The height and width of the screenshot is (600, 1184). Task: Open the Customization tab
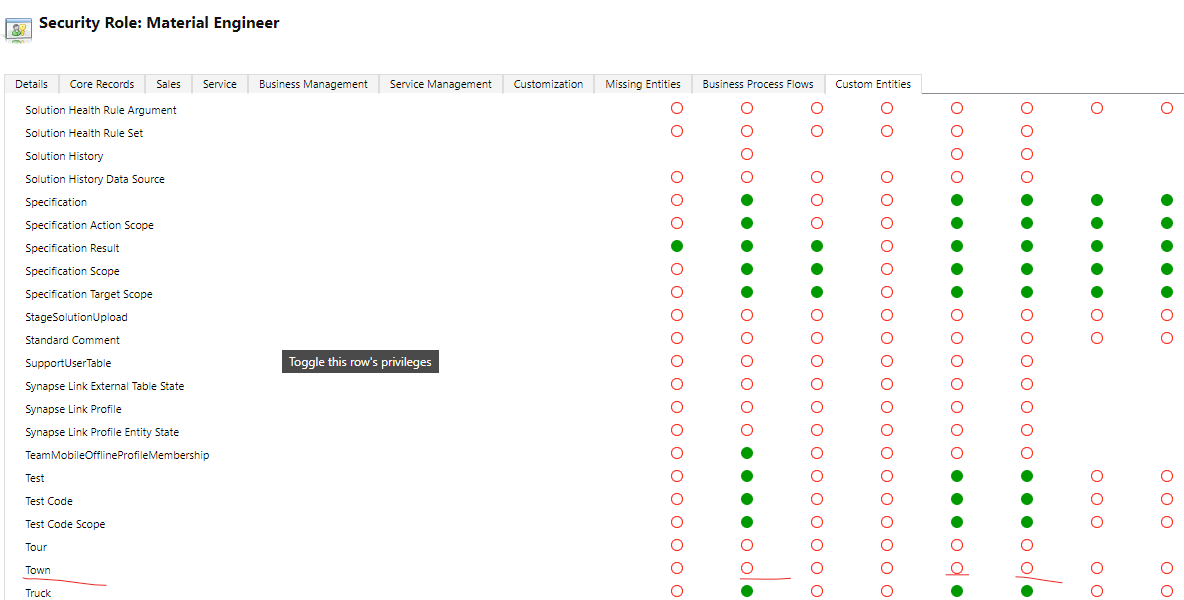pos(548,84)
